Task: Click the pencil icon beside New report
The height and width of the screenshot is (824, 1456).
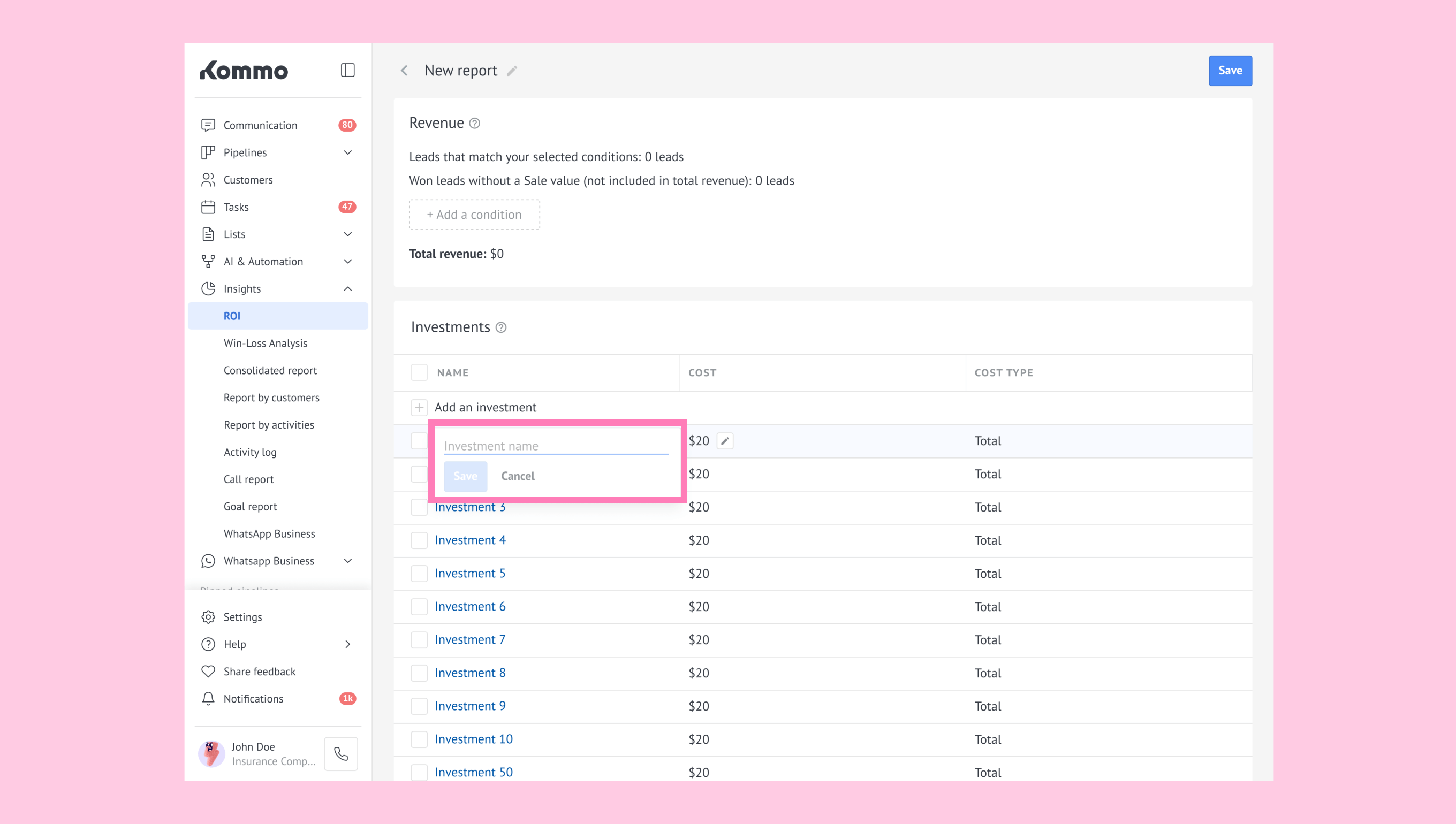Action: pos(512,71)
